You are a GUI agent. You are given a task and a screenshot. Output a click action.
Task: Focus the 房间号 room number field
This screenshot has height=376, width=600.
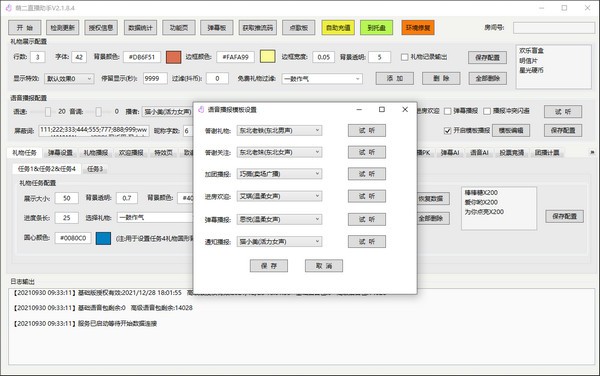point(554,28)
